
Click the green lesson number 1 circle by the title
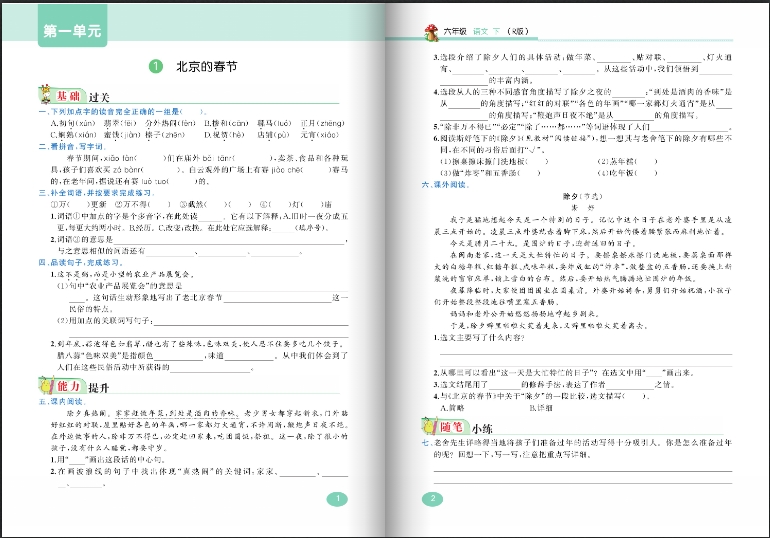pos(154,67)
